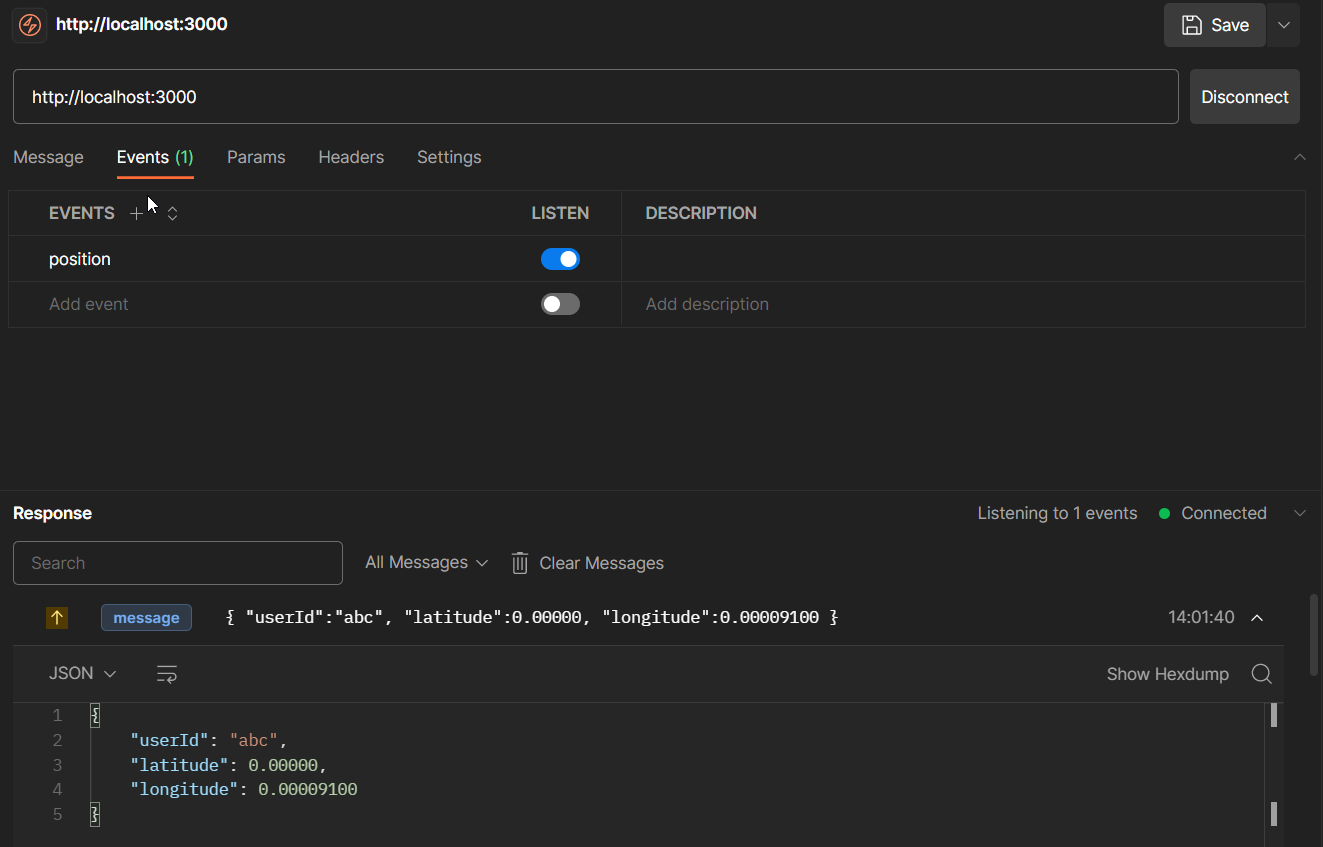The height and width of the screenshot is (847, 1323).
Task: Click the 14:01:40 timestamp
Action: pos(1201,618)
